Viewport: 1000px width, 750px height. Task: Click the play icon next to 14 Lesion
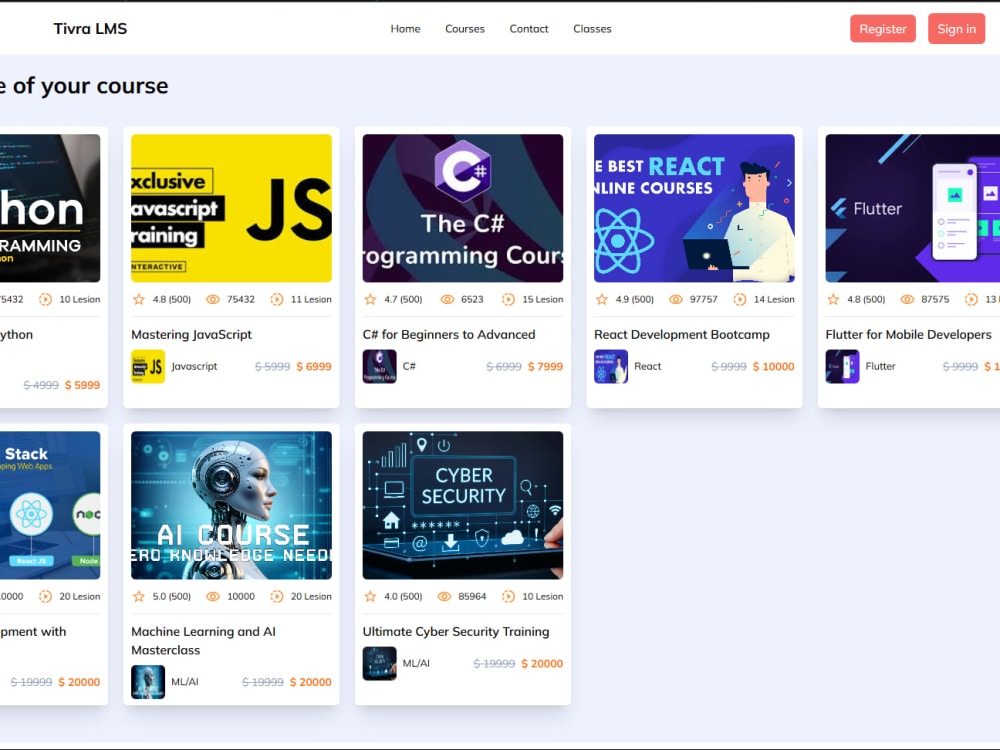(x=740, y=299)
